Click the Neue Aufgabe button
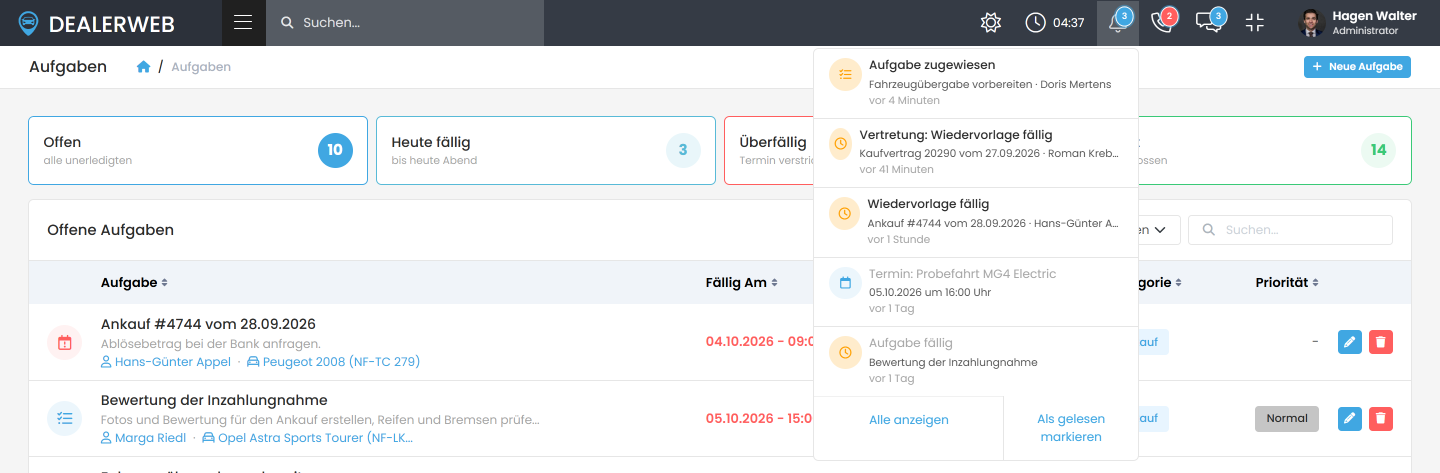 (1357, 67)
